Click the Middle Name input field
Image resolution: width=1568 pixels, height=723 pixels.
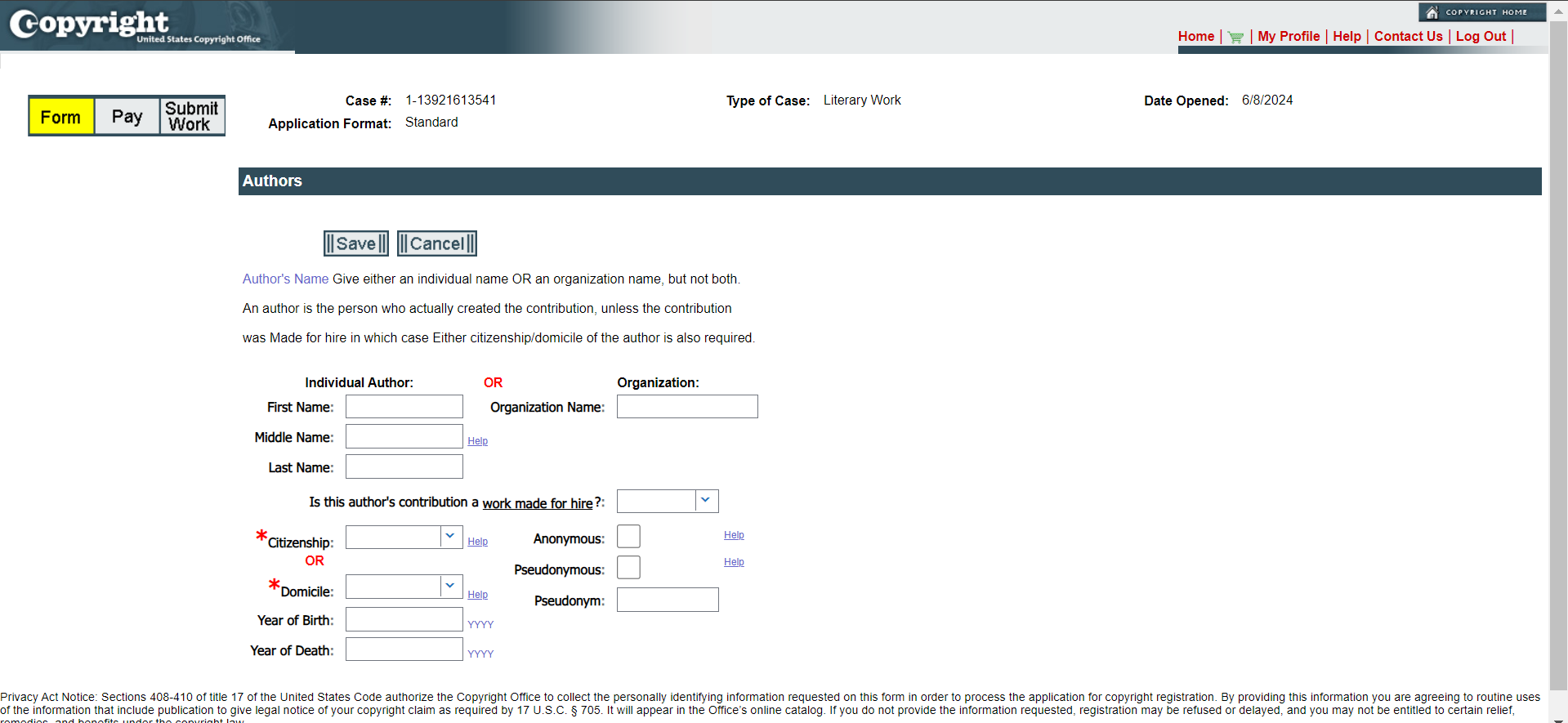pyautogui.click(x=404, y=436)
